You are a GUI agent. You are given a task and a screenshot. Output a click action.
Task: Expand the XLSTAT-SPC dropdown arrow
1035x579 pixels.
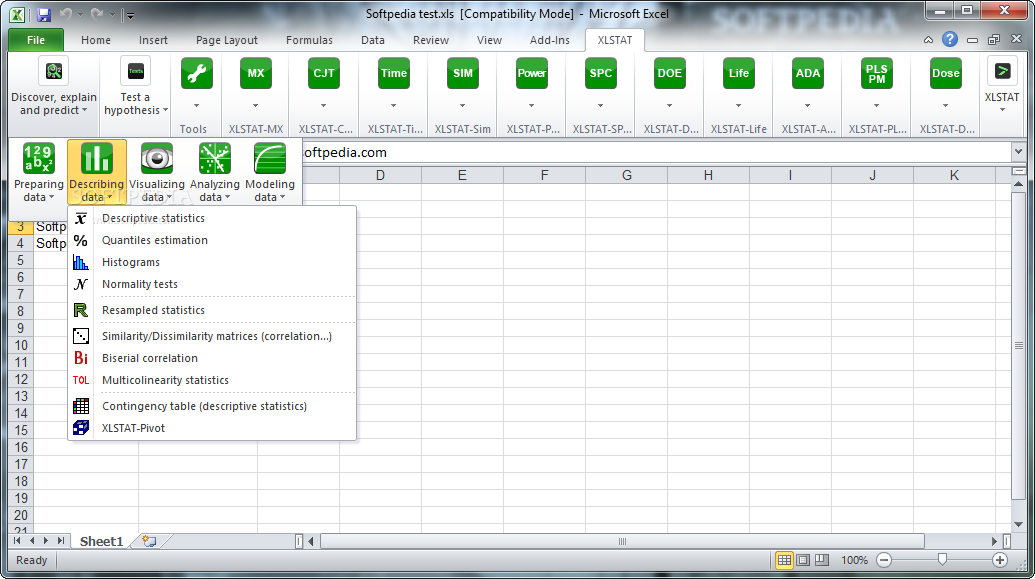pos(601,106)
